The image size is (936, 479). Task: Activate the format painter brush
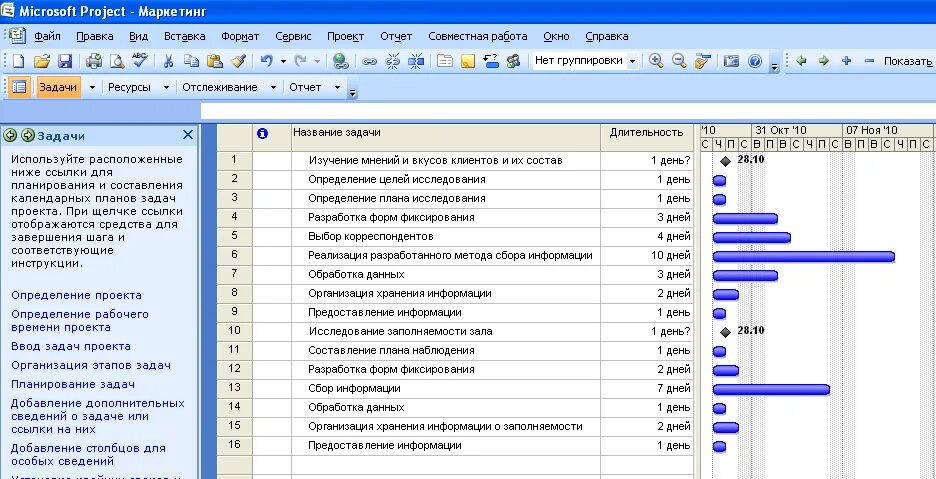(x=238, y=61)
